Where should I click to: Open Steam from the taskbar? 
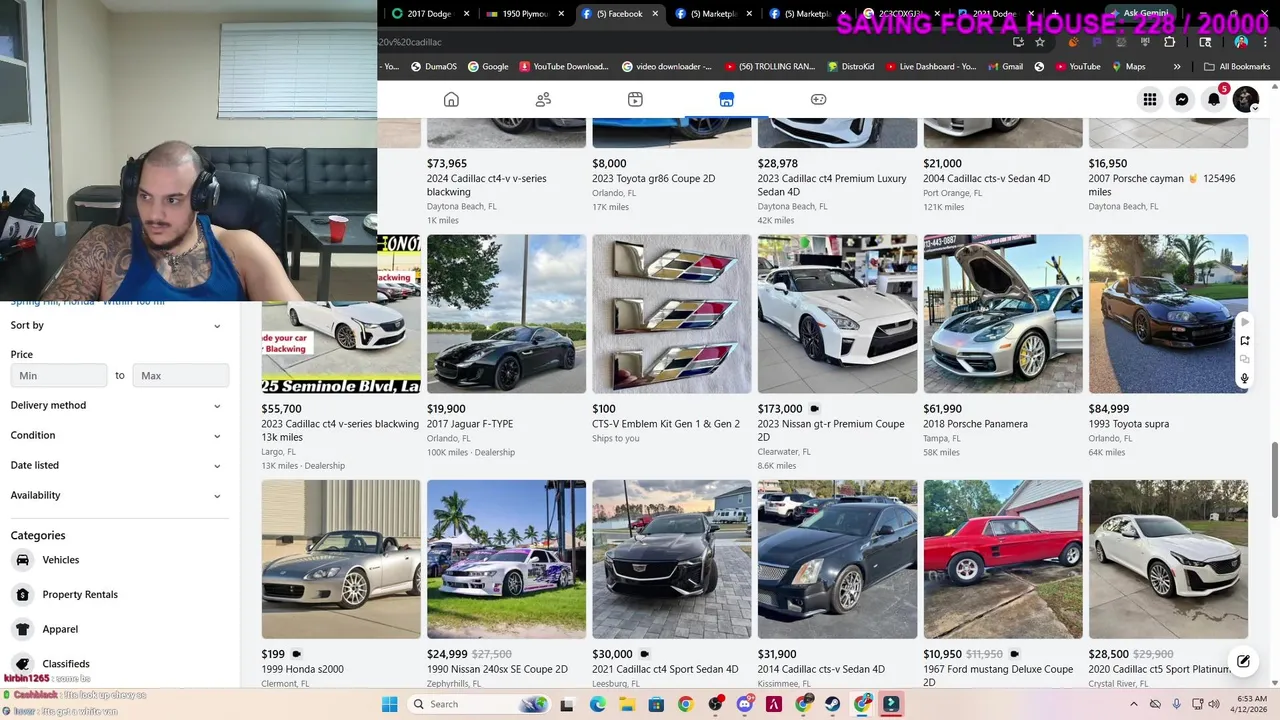[x=832, y=704]
